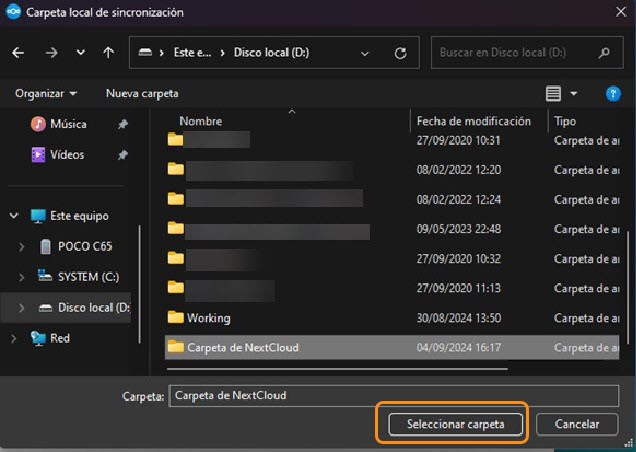This screenshot has height=452, width=636.
Task: Open the help question mark icon
Action: 614,93
